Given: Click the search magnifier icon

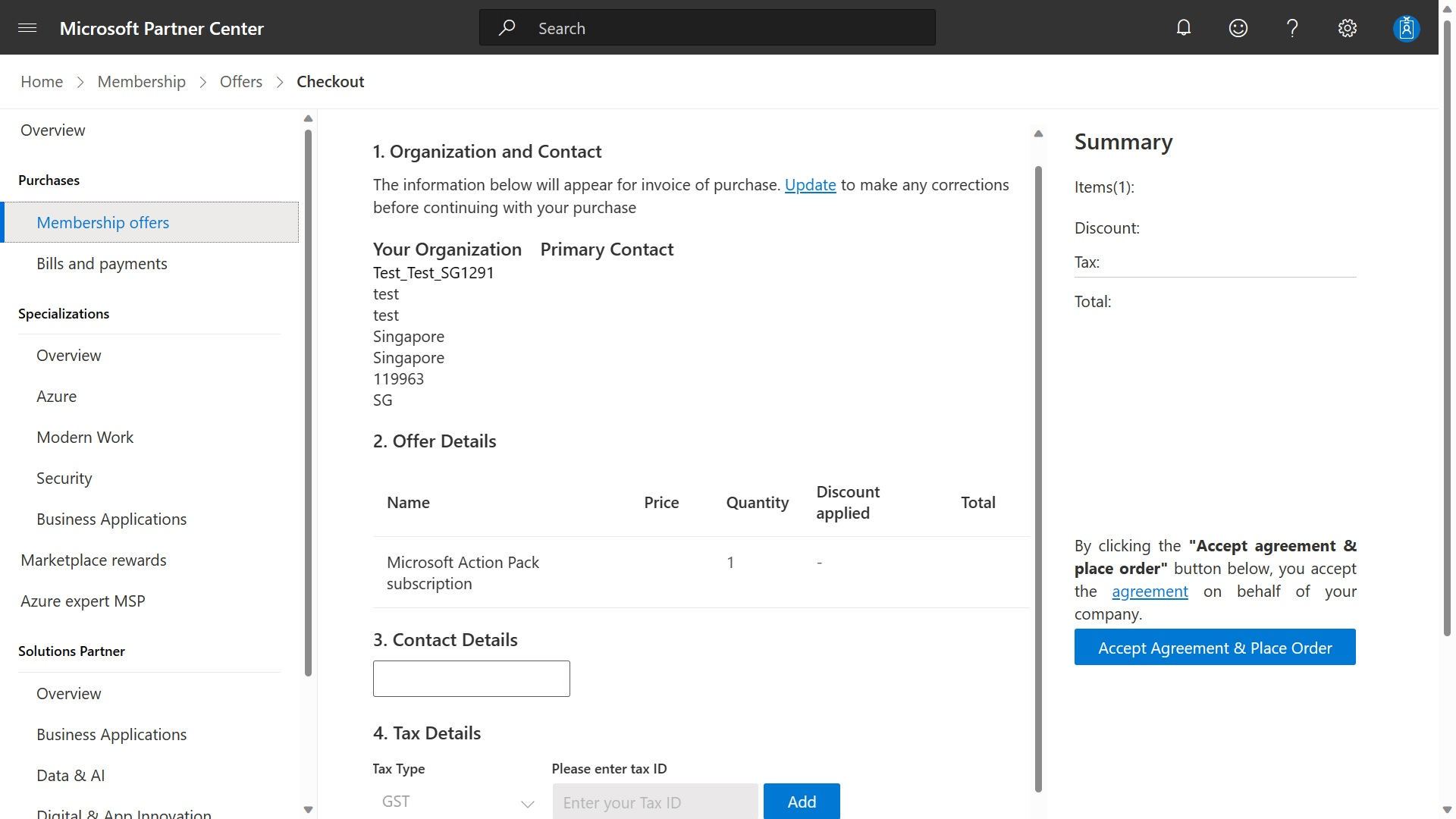Looking at the screenshot, I should (x=507, y=27).
